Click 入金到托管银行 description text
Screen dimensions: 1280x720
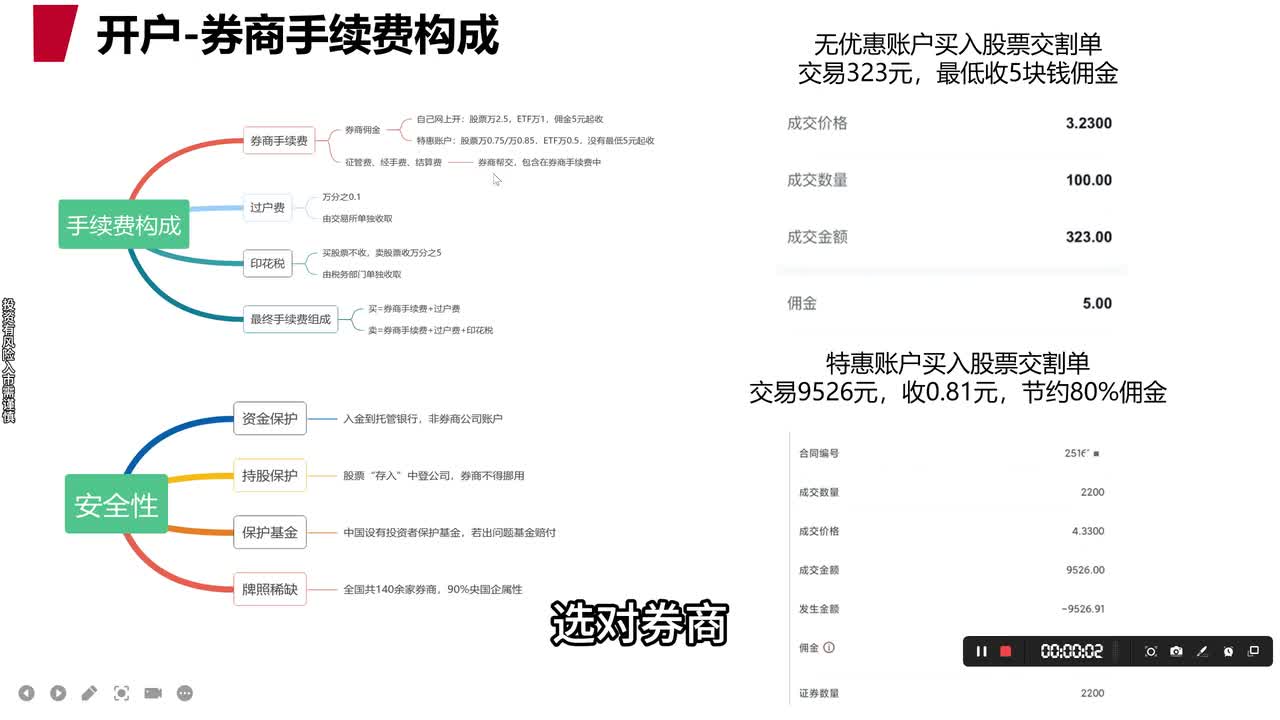click(x=423, y=418)
